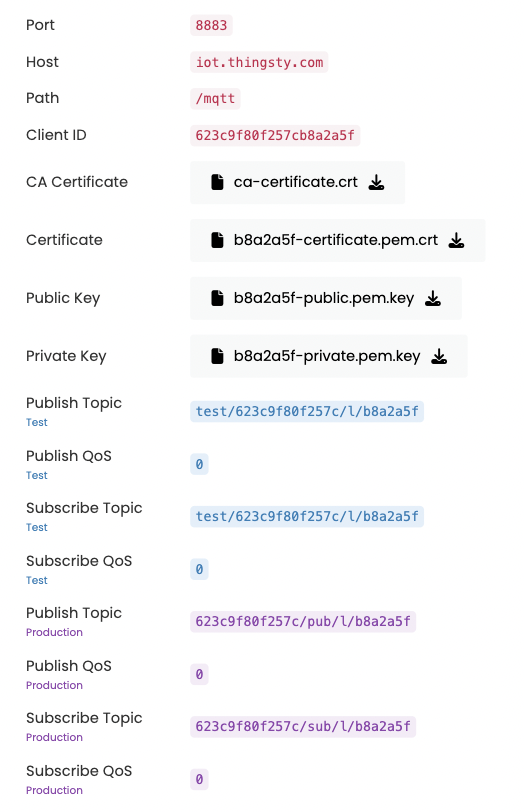This screenshot has width=524, height=812.
Task: Click the production publish topic with /pub/
Action: [x=303, y=621]
